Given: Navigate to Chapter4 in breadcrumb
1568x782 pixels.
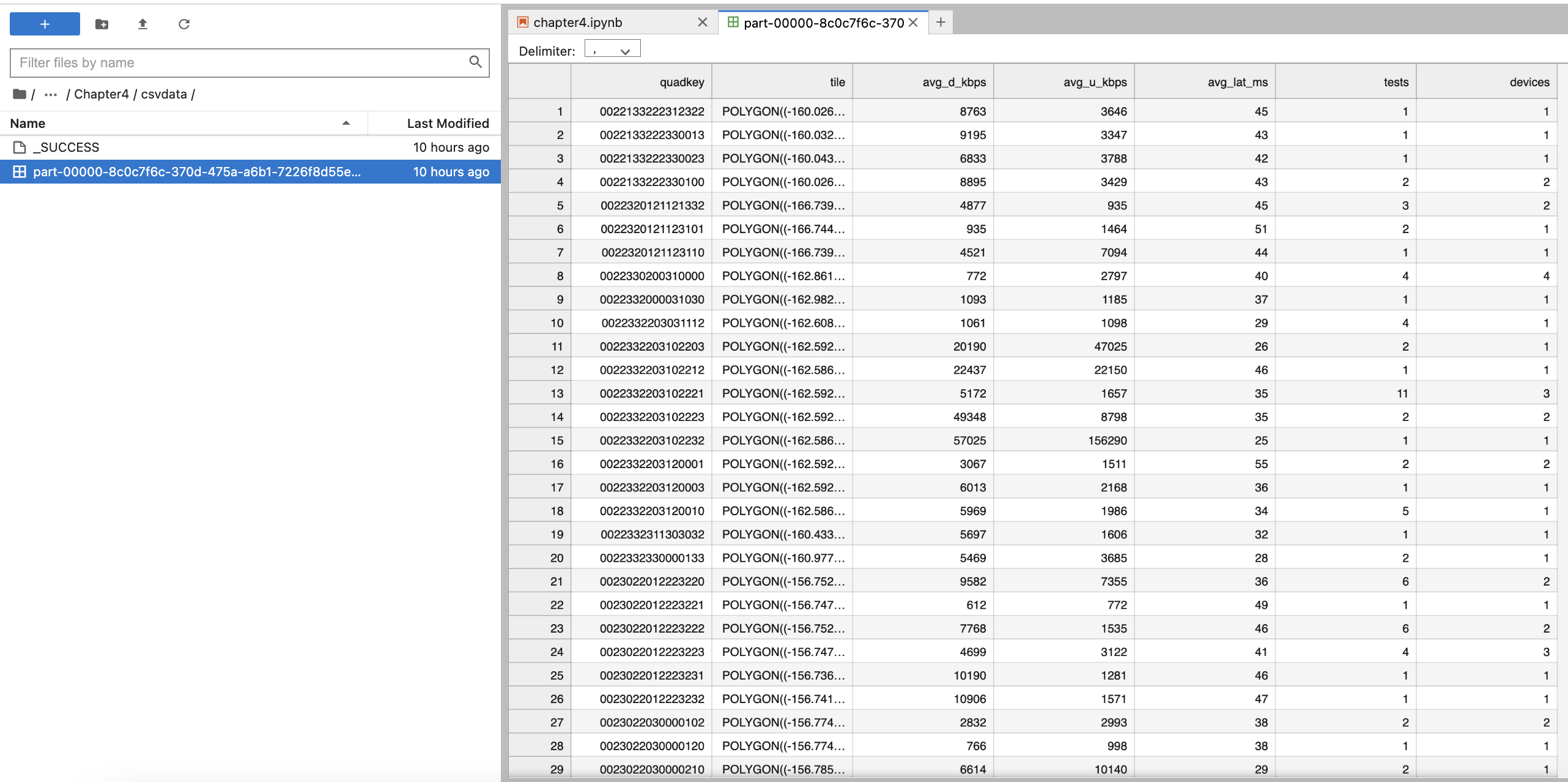Looking at the screenshot, I should pos(102,94).
